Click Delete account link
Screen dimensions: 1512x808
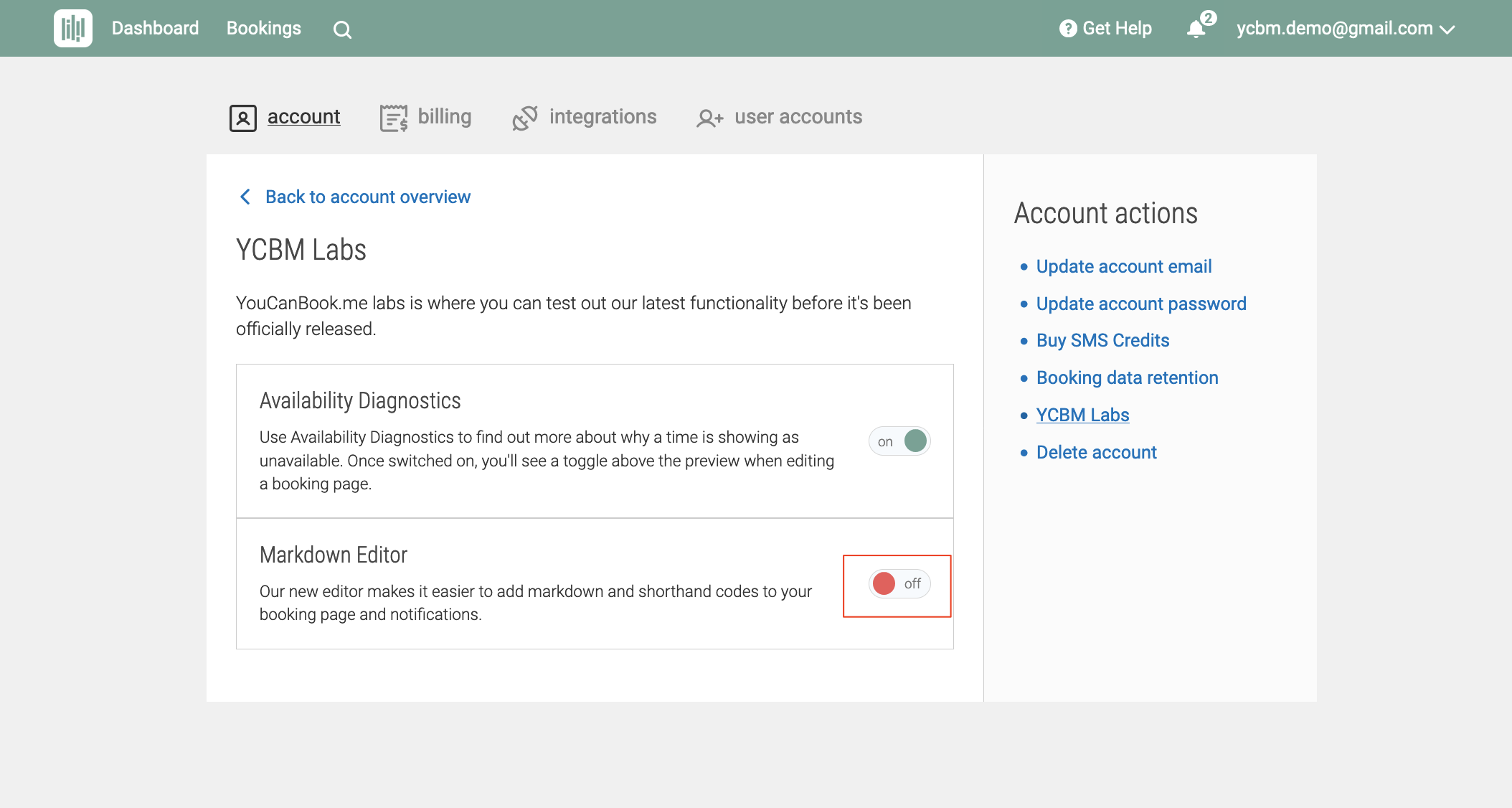pyautogui.click(x=1096, y=452)
